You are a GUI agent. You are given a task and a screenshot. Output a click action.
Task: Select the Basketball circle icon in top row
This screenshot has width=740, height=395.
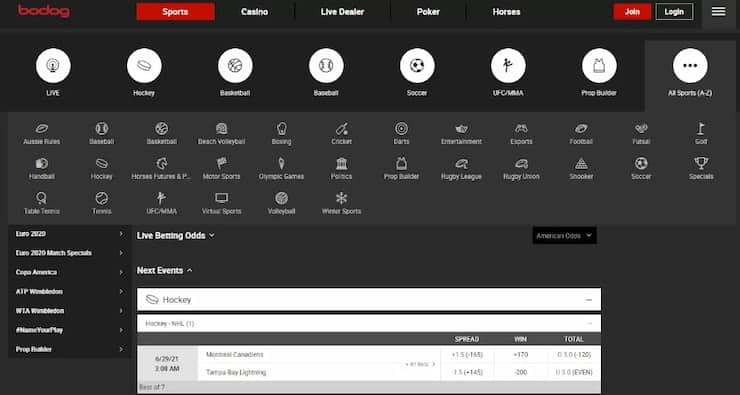click(x=235, y=66)
